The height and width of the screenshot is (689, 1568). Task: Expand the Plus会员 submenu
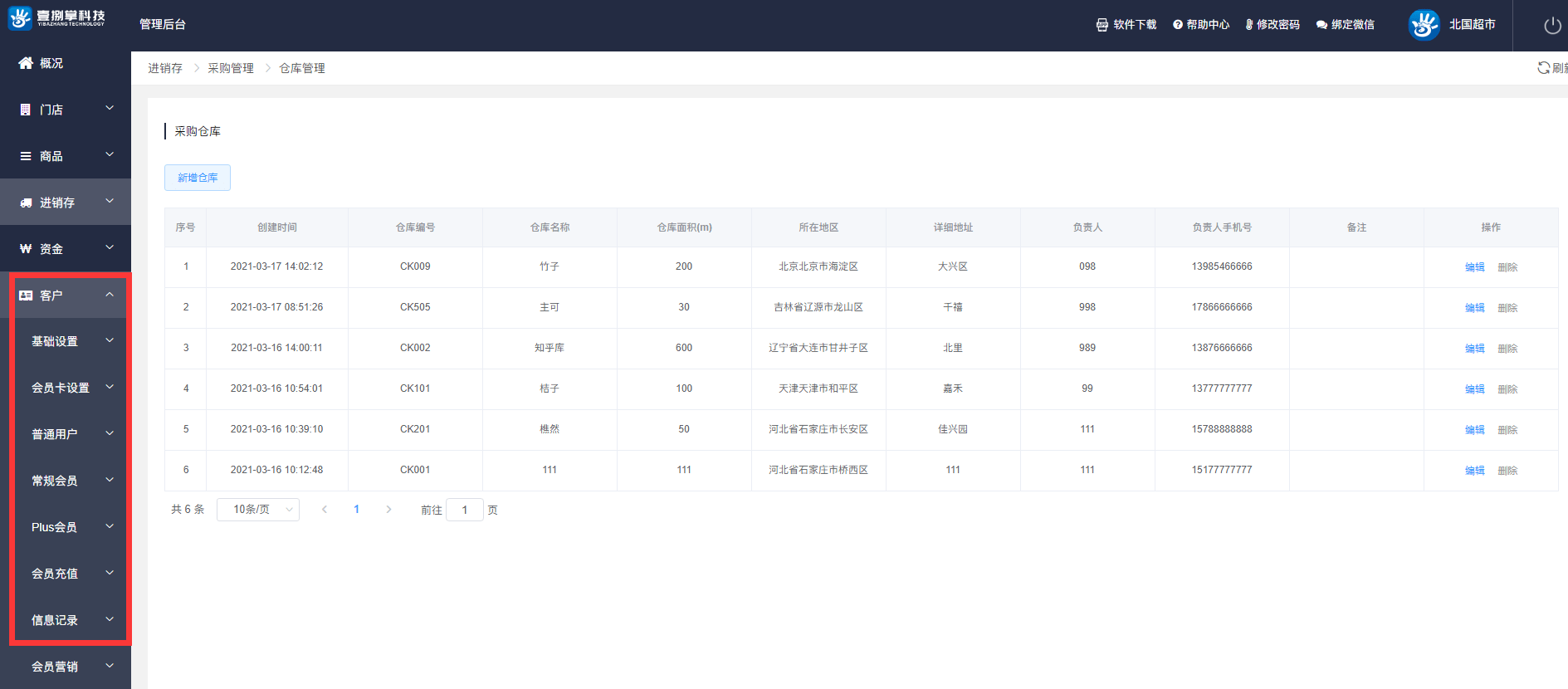(x=71, y=527)
